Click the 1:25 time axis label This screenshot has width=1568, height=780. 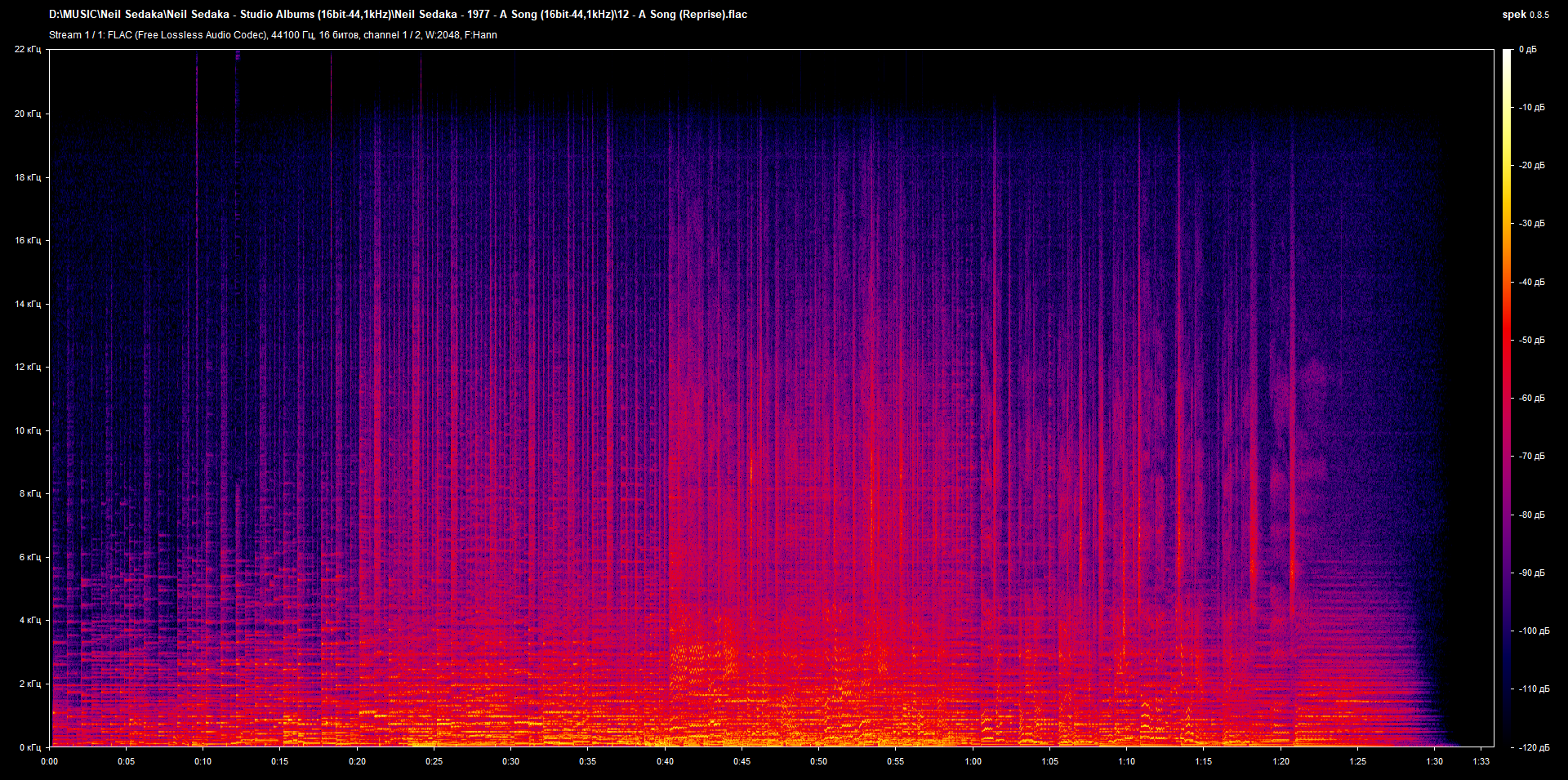click(x=1358, y=761)
